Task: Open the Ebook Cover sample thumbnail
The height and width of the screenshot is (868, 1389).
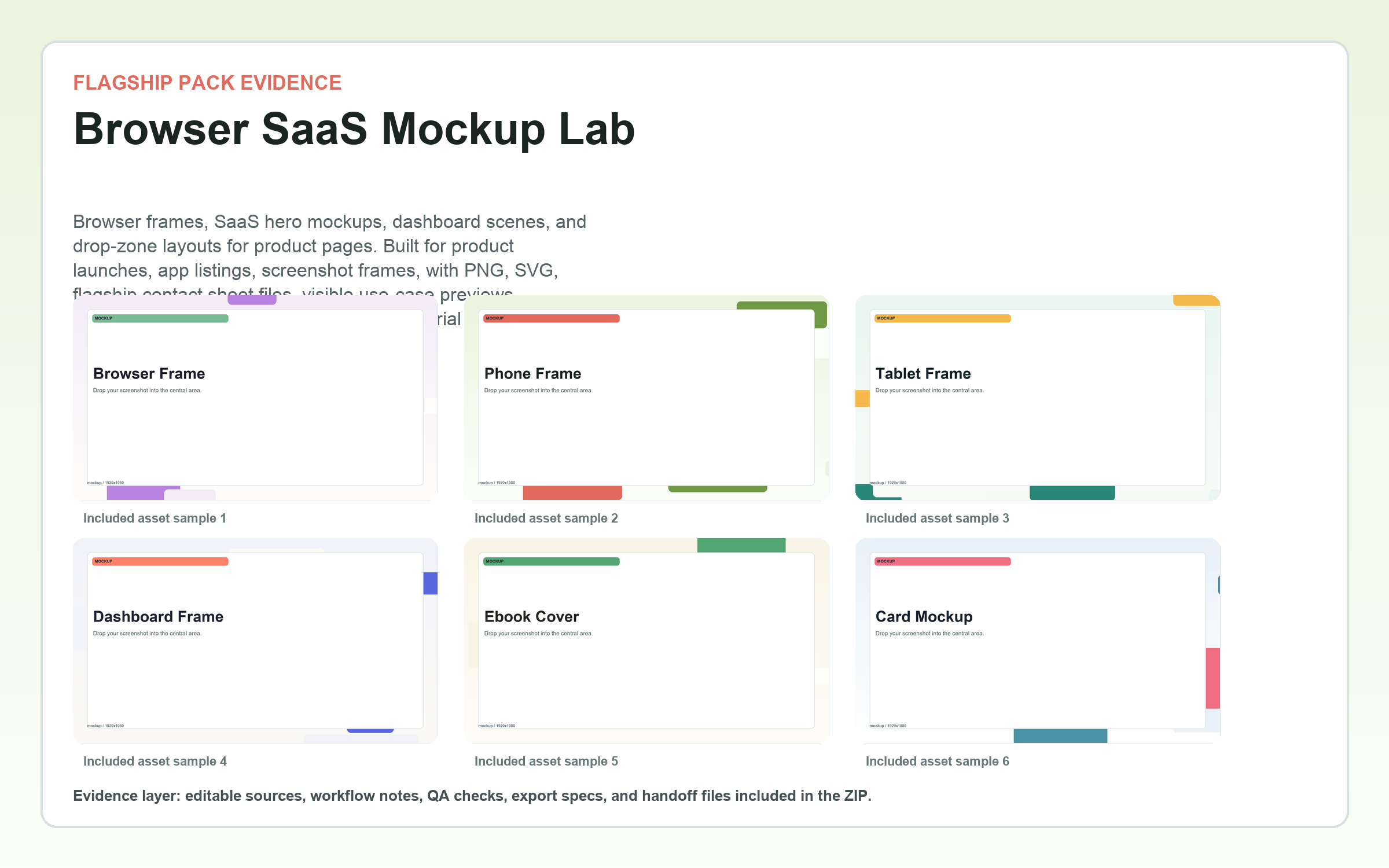Action: point(646,641)
